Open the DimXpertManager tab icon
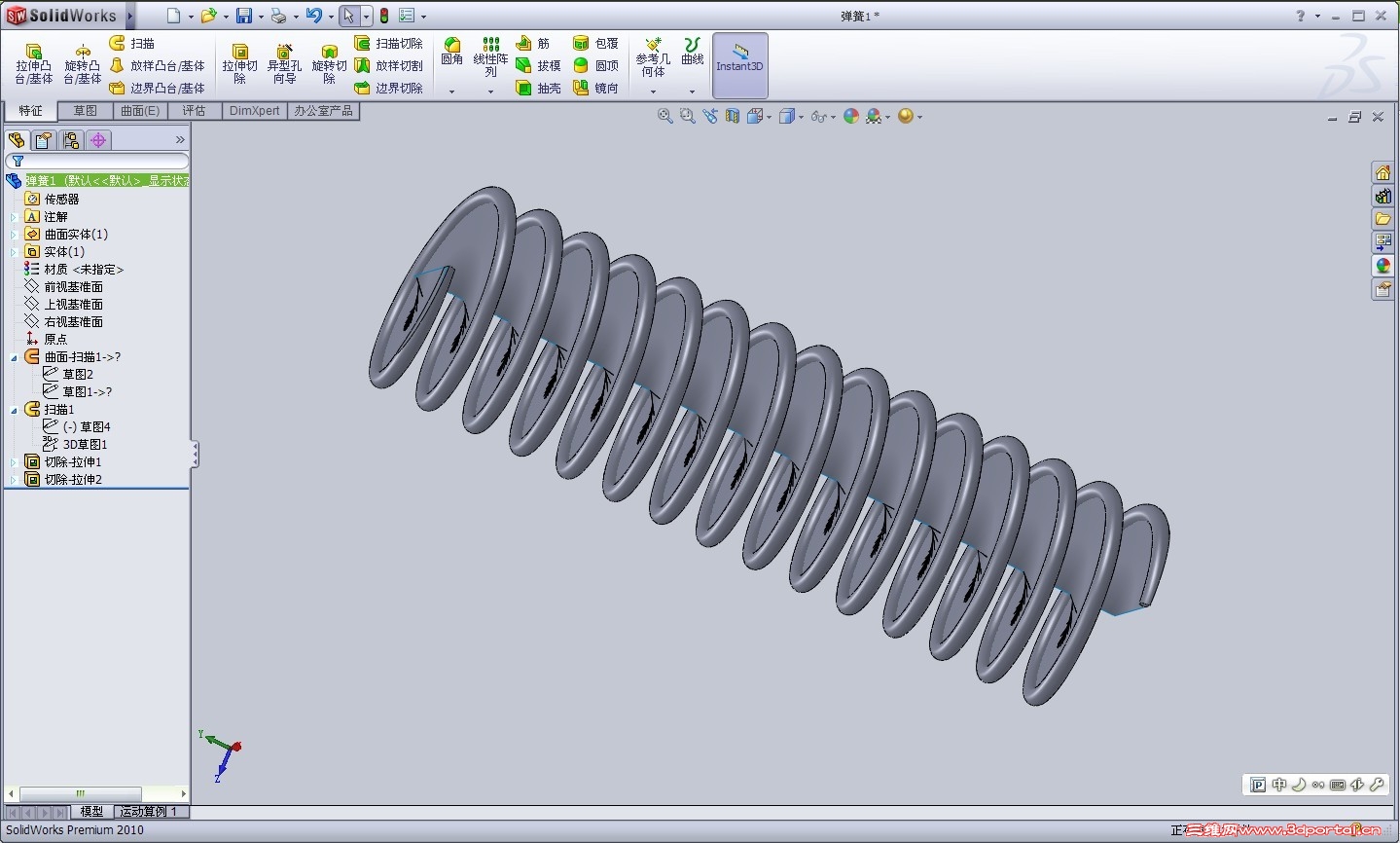1400x843 pixels. click(98, 140)
